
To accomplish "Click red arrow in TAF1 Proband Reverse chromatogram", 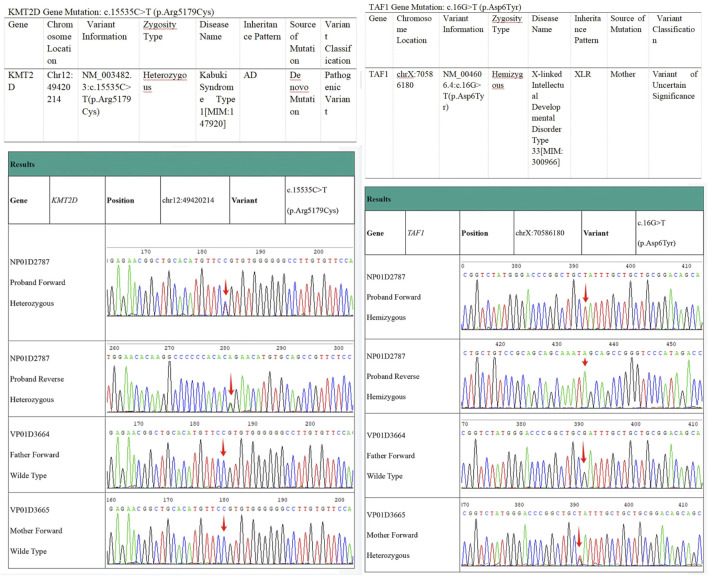I will [x=585, y=362].
